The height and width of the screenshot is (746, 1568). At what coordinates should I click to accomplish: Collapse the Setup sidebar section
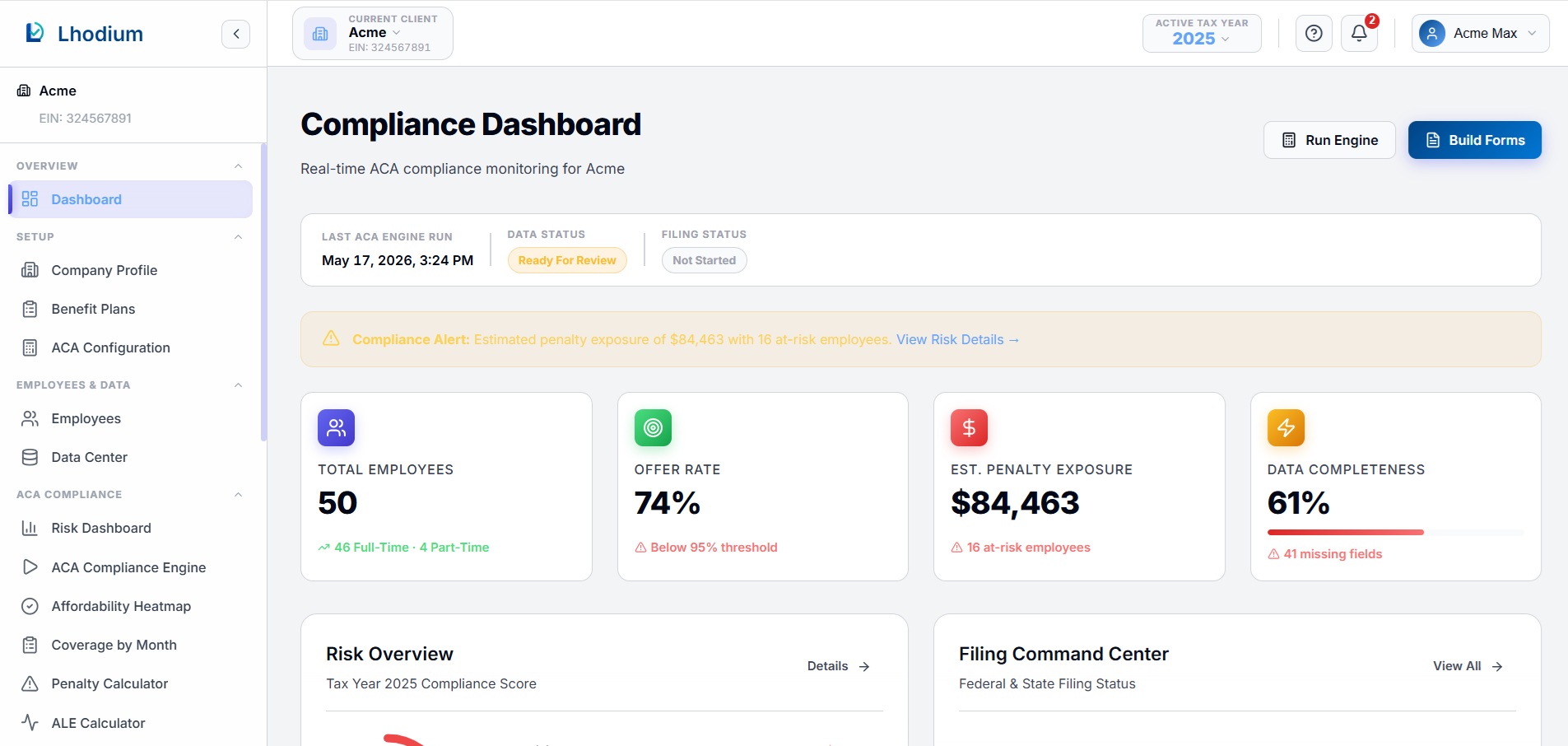point(238,237)
